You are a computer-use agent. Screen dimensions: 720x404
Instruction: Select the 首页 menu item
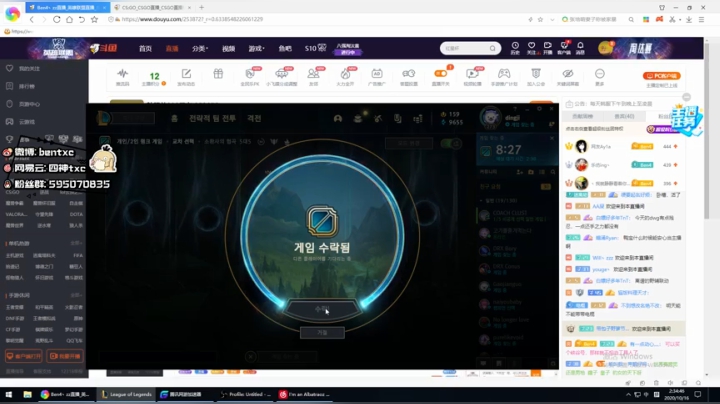click(x=145, y=48)
